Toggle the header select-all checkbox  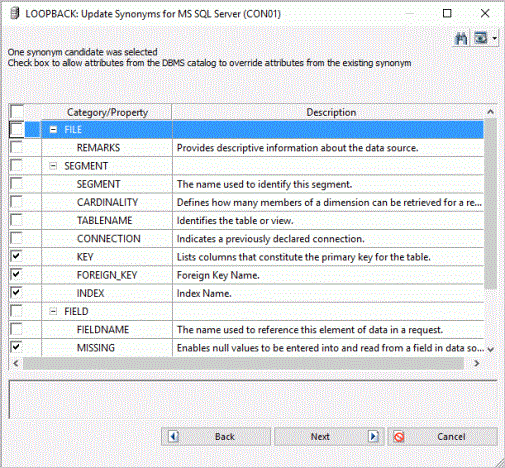[x=17, y=111]
